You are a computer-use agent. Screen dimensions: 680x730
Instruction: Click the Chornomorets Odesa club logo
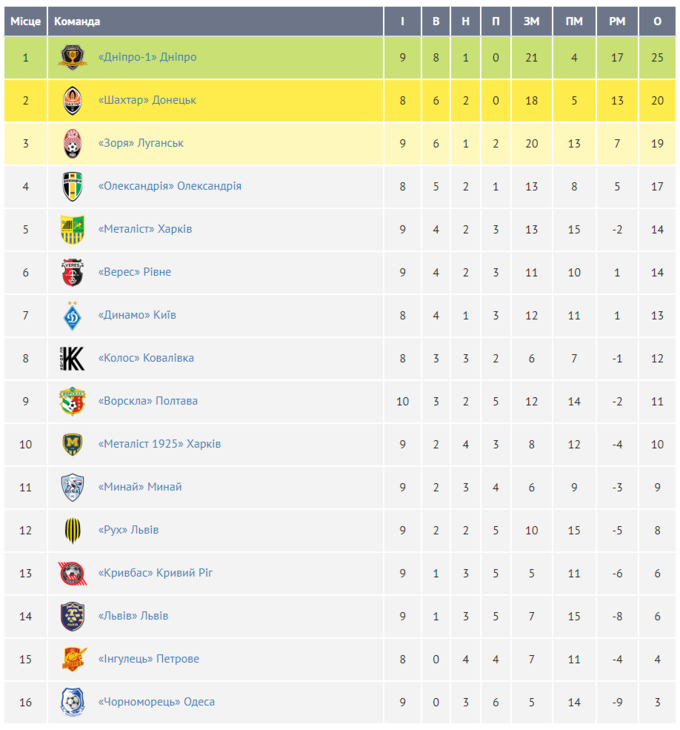tap(73, 702)
